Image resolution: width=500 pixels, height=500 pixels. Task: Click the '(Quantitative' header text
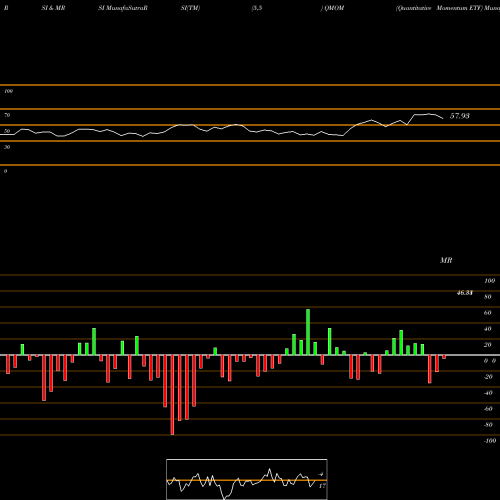414,8
